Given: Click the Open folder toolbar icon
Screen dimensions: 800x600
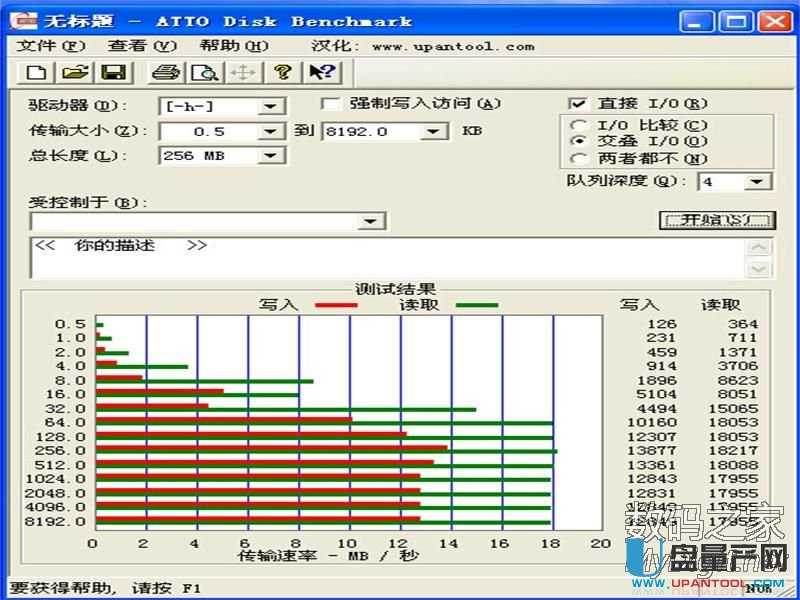Looking at the screenshot, I should 74,72.
